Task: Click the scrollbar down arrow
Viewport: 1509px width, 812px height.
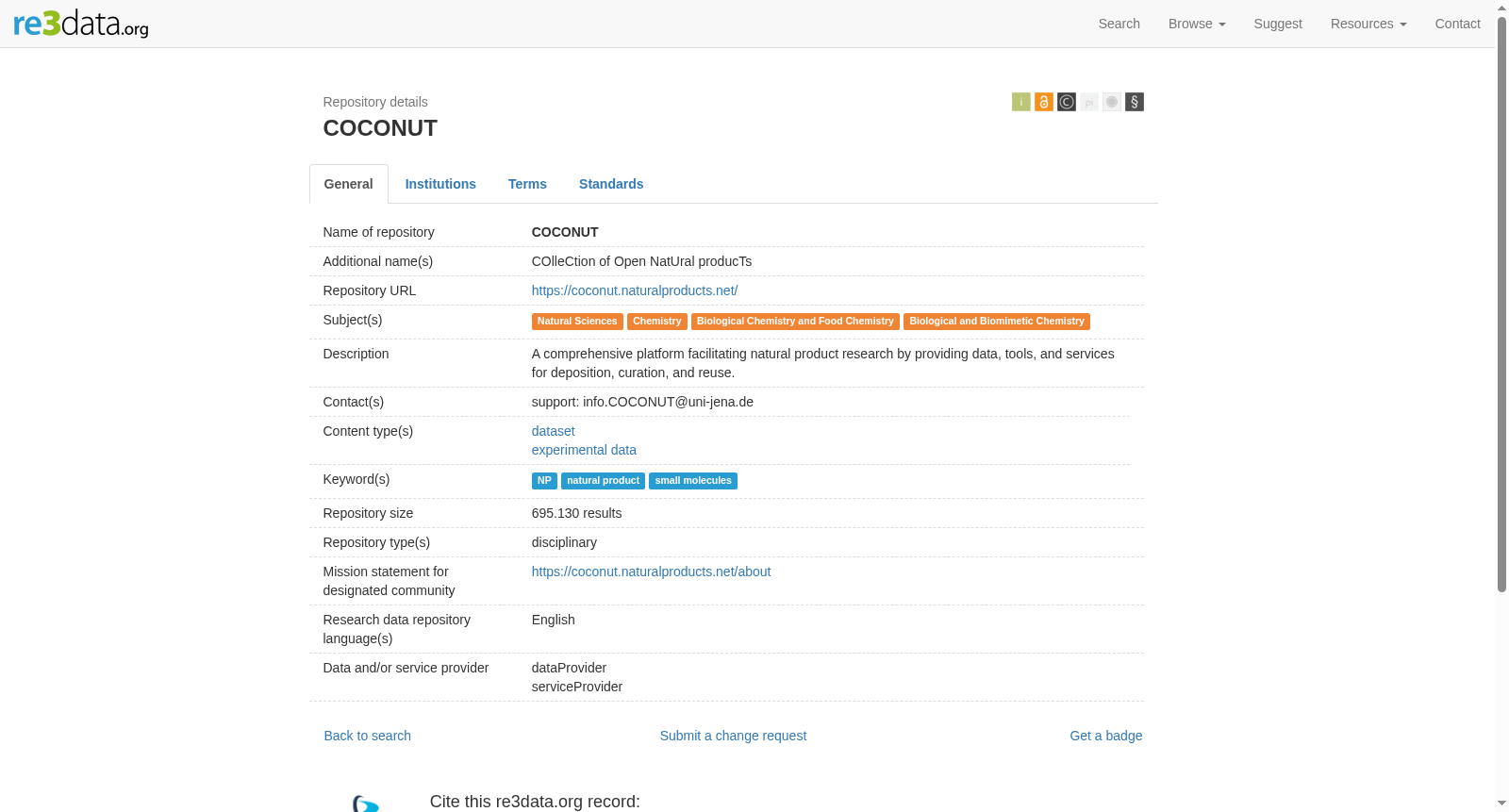Action: point(1501,804)
